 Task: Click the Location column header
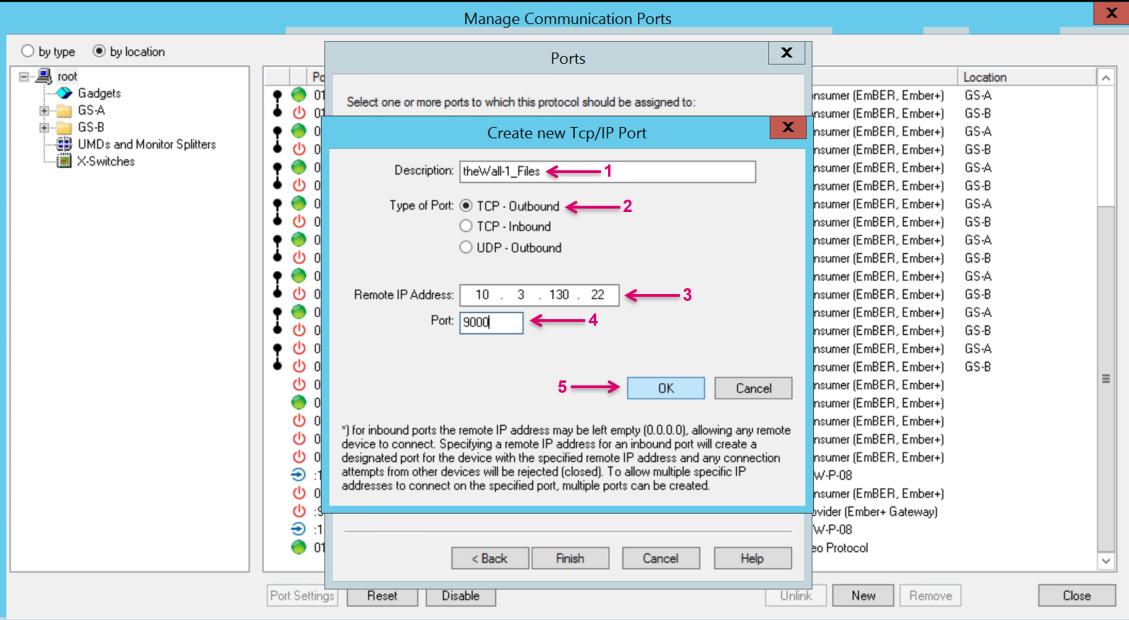[x=1026, y=77]
